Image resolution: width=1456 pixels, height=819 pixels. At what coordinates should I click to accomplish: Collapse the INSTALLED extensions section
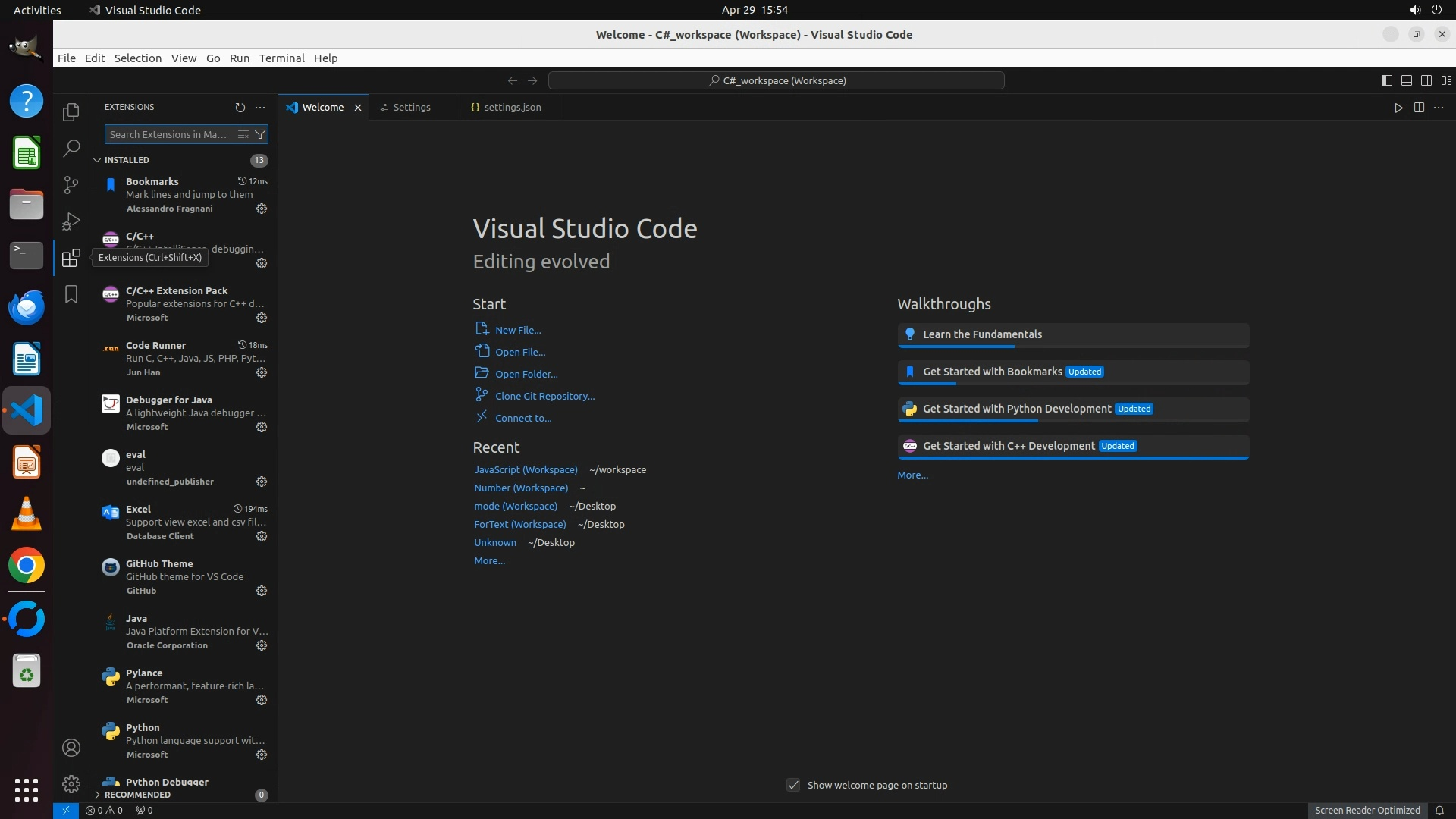click(x=126, y=160)
